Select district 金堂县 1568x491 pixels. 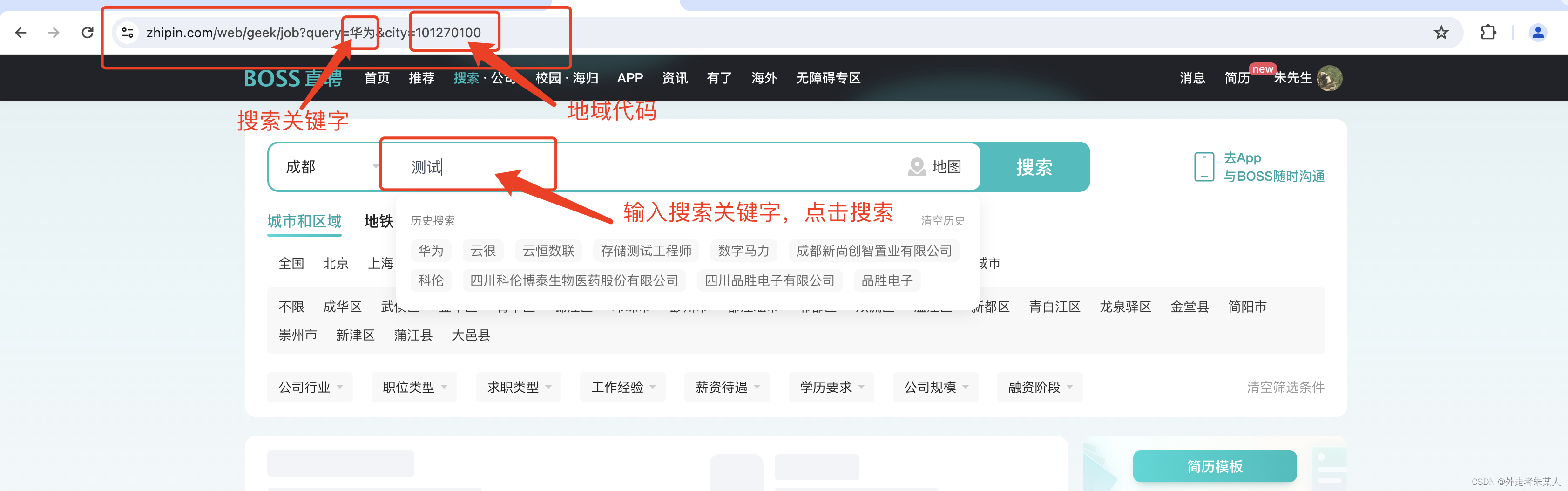pos(1190,307)
